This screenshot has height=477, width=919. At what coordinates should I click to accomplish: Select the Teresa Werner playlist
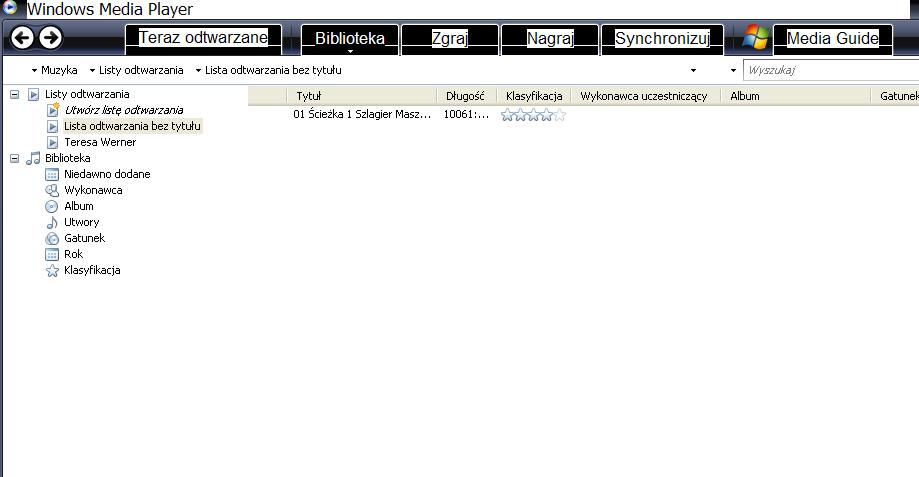point(100,142)
